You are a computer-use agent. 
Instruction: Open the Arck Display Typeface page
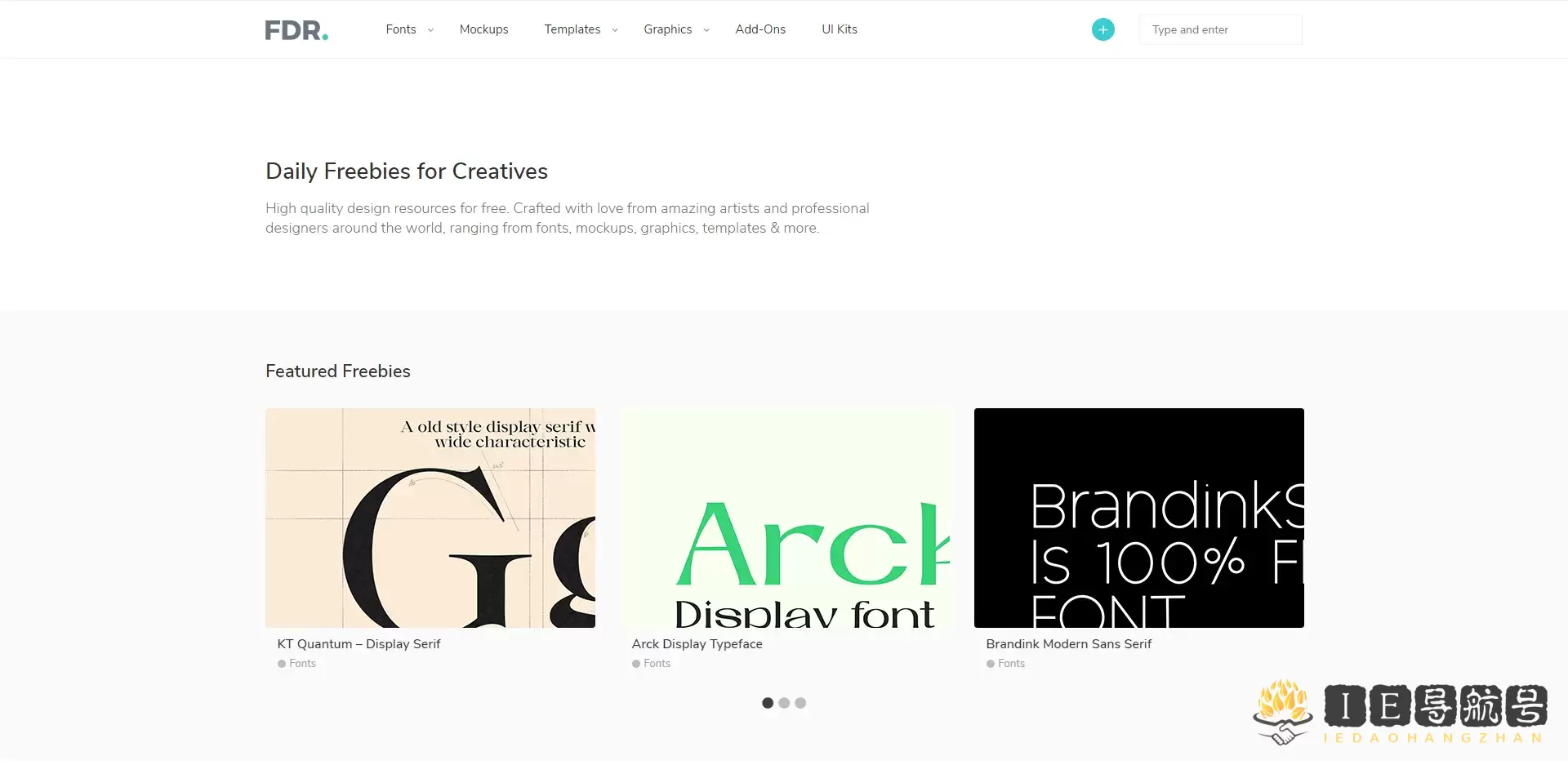point(697,643)
